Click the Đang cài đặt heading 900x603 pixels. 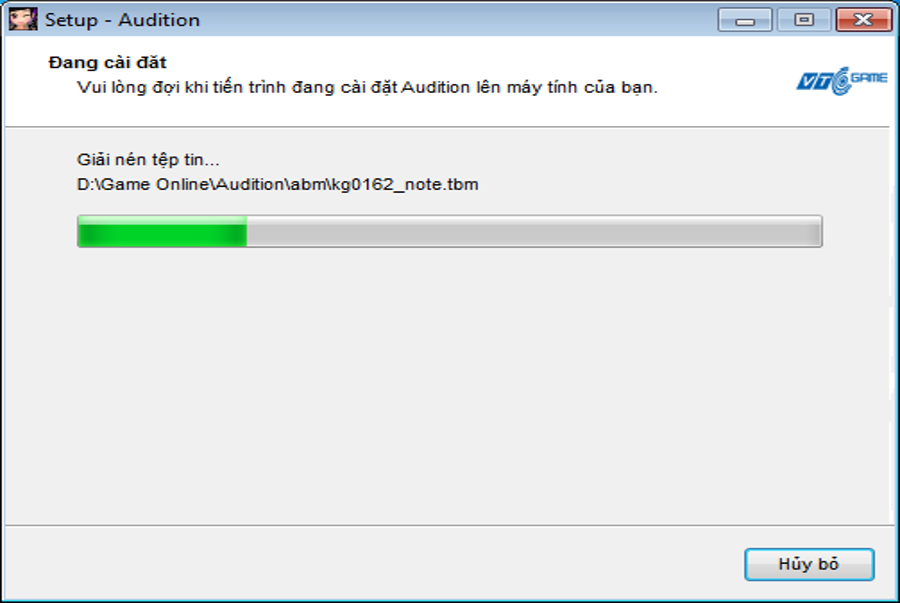[x=107, y=62]
